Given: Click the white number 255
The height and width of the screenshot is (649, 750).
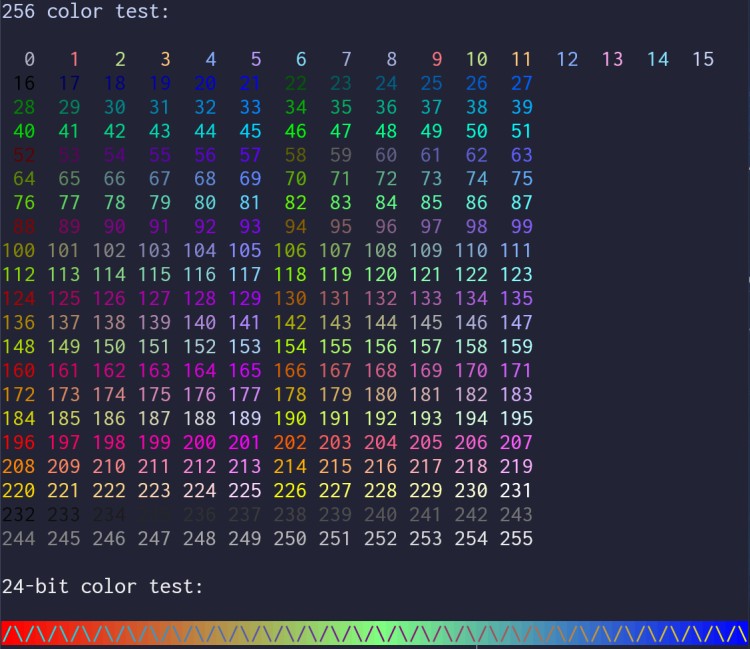Looking at the screenshot, I should click(x=516, y=539).
